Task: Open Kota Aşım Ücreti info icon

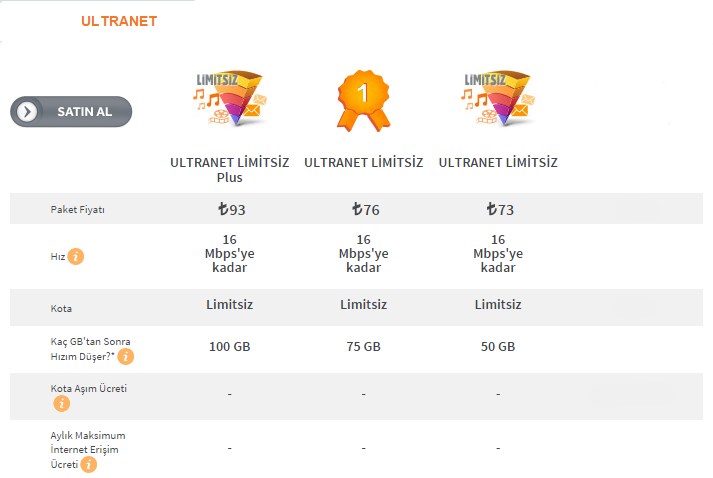Action: tap(61, 404)
